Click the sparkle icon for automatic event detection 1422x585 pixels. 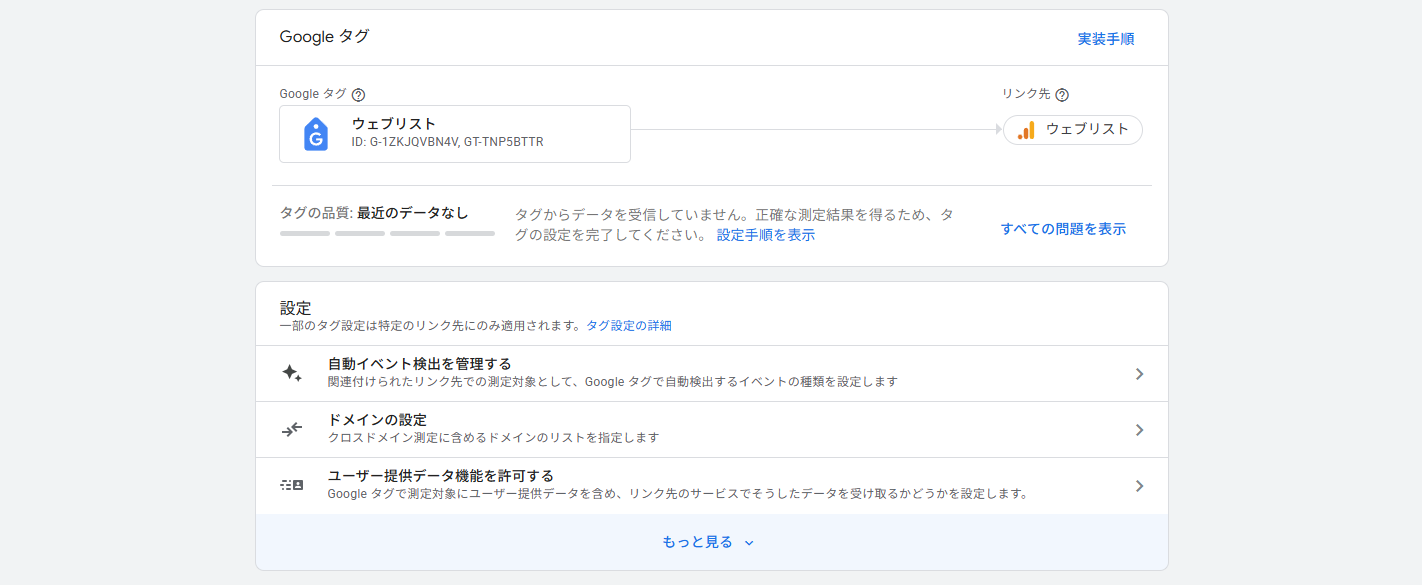(x=291, y=374)
